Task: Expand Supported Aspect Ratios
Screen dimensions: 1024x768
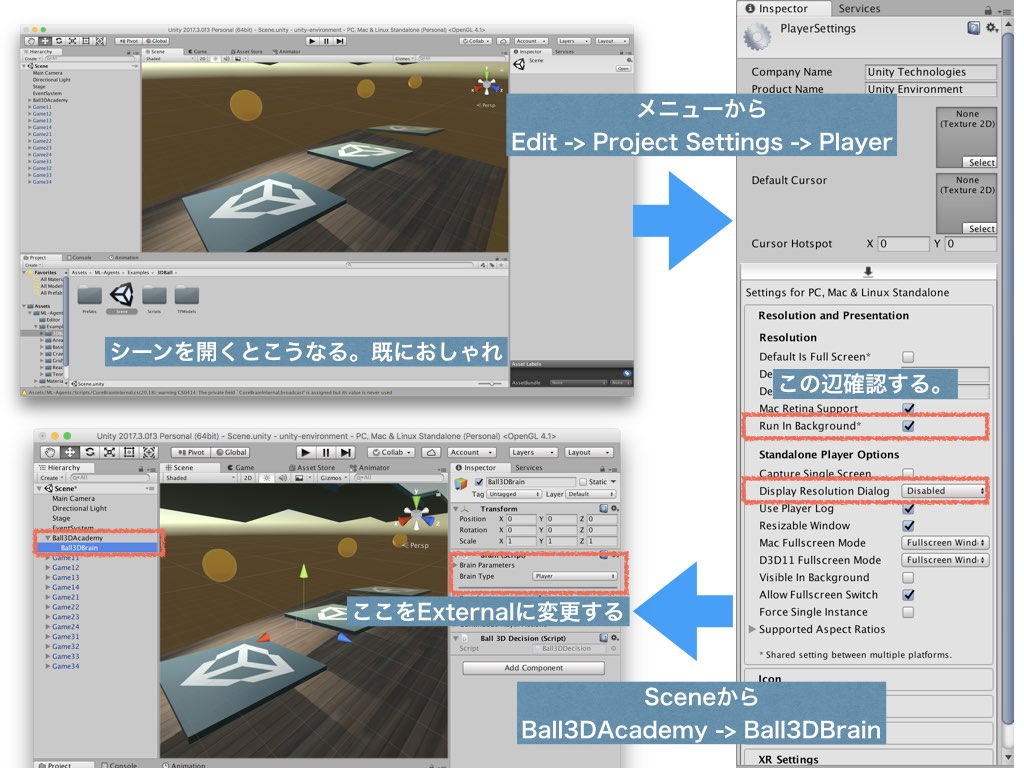Action: pos(752,629)
